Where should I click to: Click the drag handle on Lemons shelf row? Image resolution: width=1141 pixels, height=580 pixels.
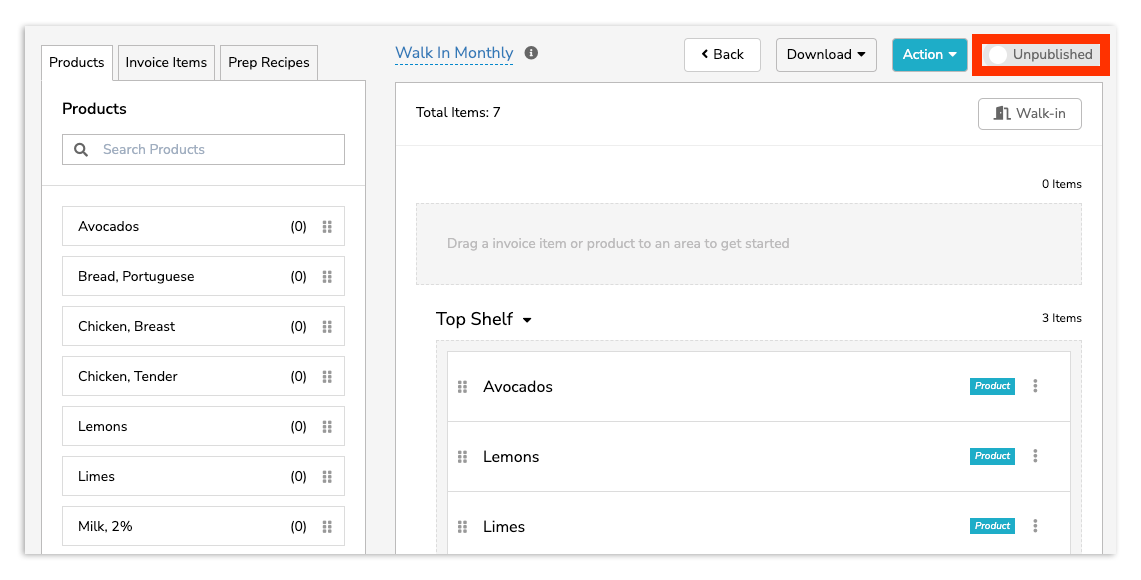click(x=462, y=457)
